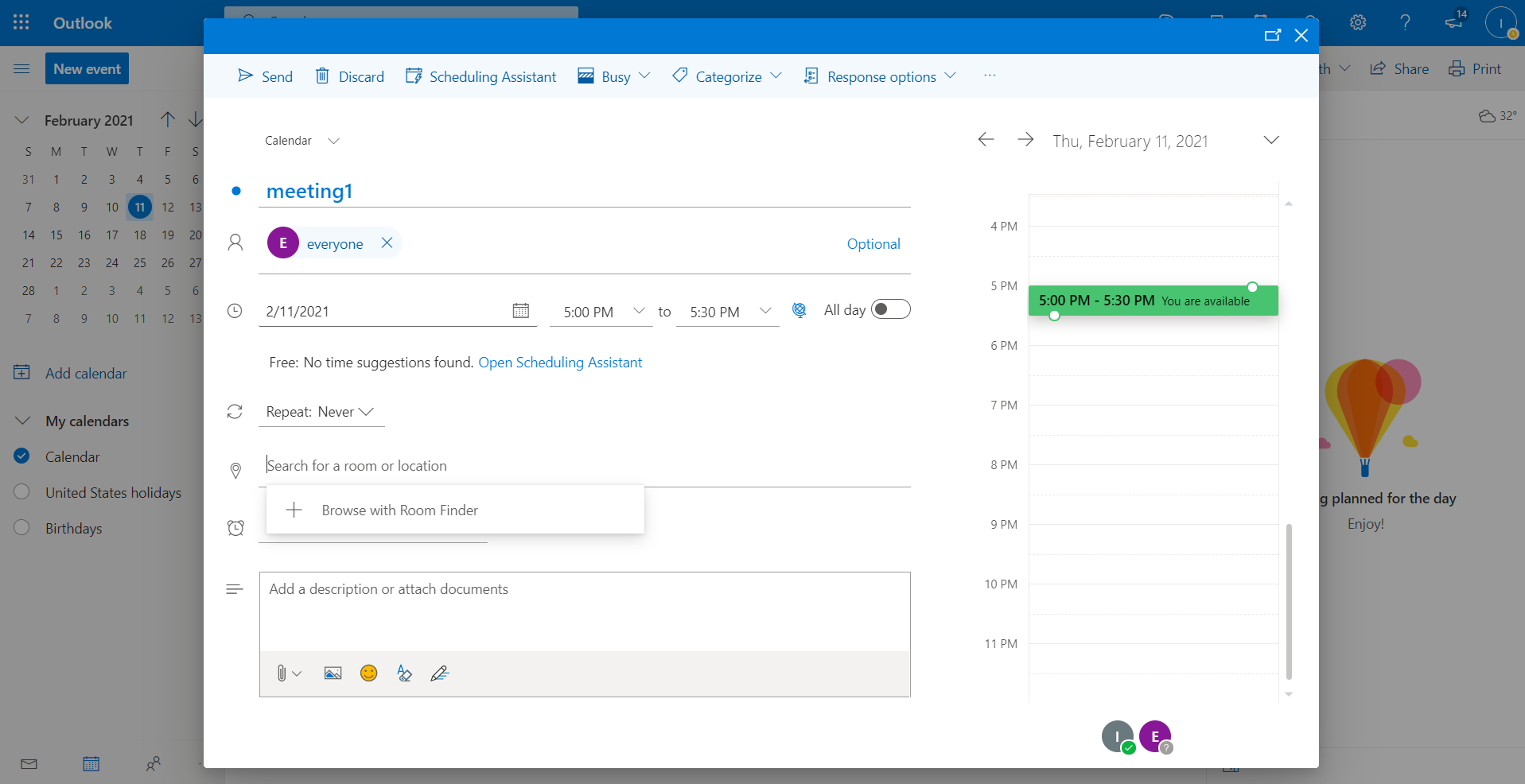Select Browse with Room Finder option
The width and height of the screenshot is (1525, 784).
[x=399, y=510]
